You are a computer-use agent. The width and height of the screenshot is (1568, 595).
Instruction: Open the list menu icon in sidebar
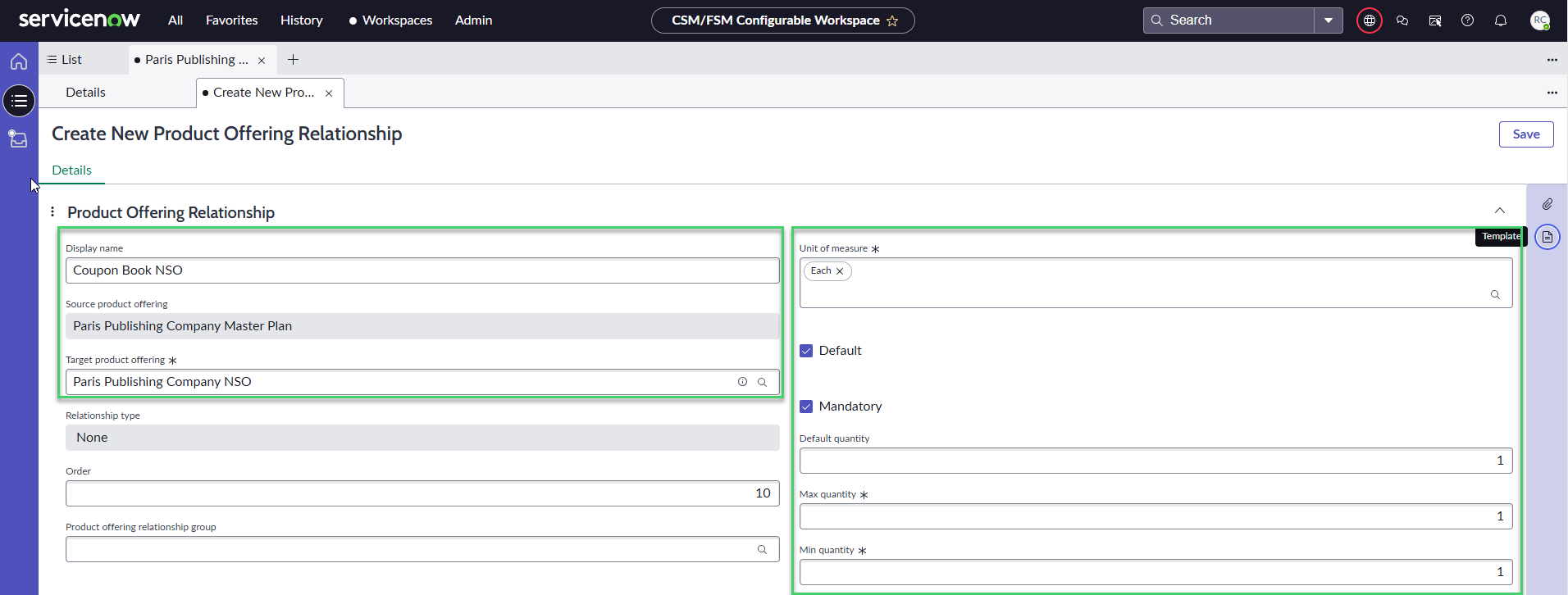coord(19,101)
